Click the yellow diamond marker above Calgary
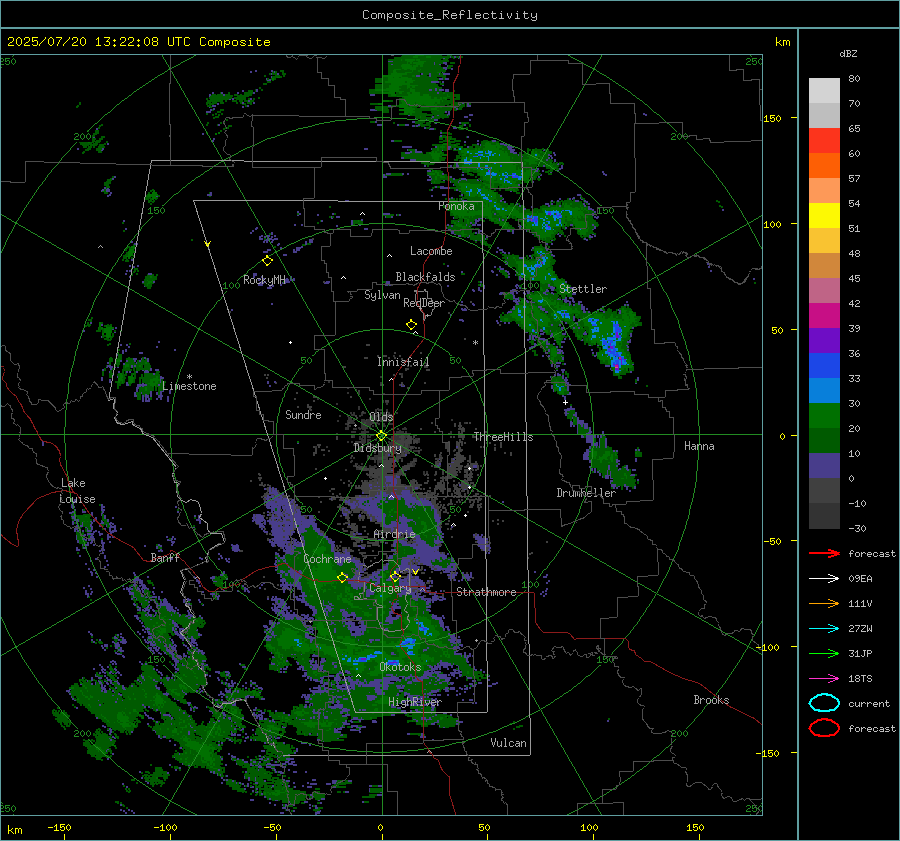Image resolution: width=900 pixels, height=841 pixels. click(395, 576)
